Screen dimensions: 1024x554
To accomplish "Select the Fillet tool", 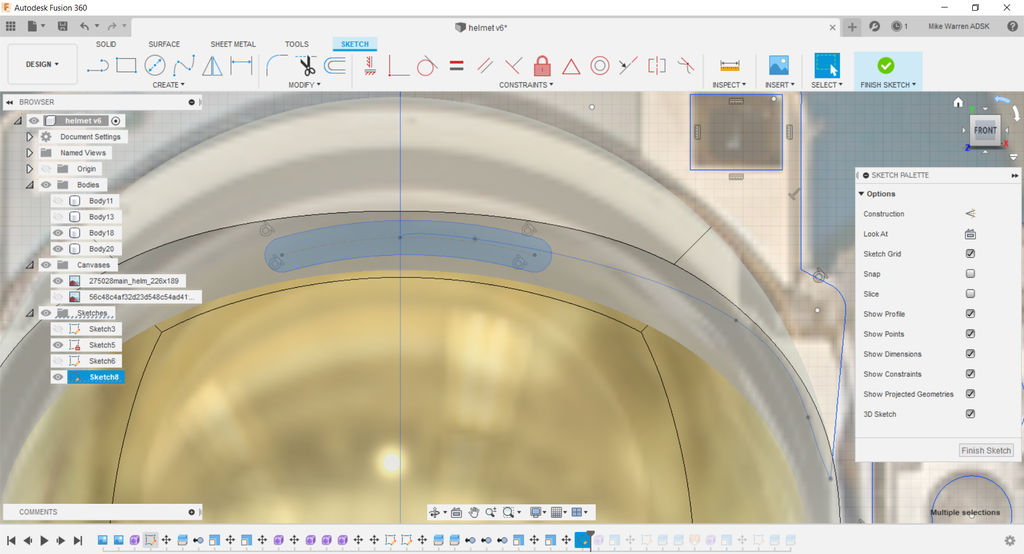I will (277, 65).
